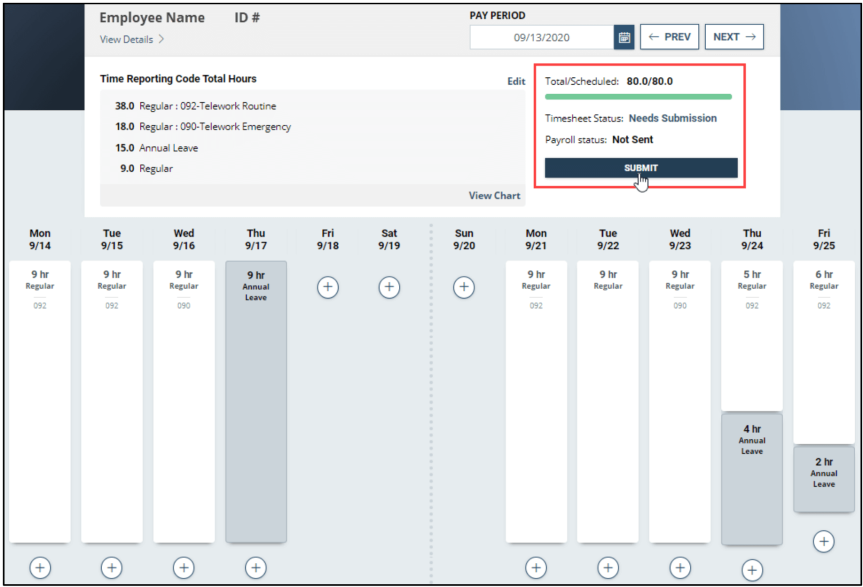Add another entry under Wednesday 9/23
The width and height of the screenshot is (863, 587).
pos(680,567)
